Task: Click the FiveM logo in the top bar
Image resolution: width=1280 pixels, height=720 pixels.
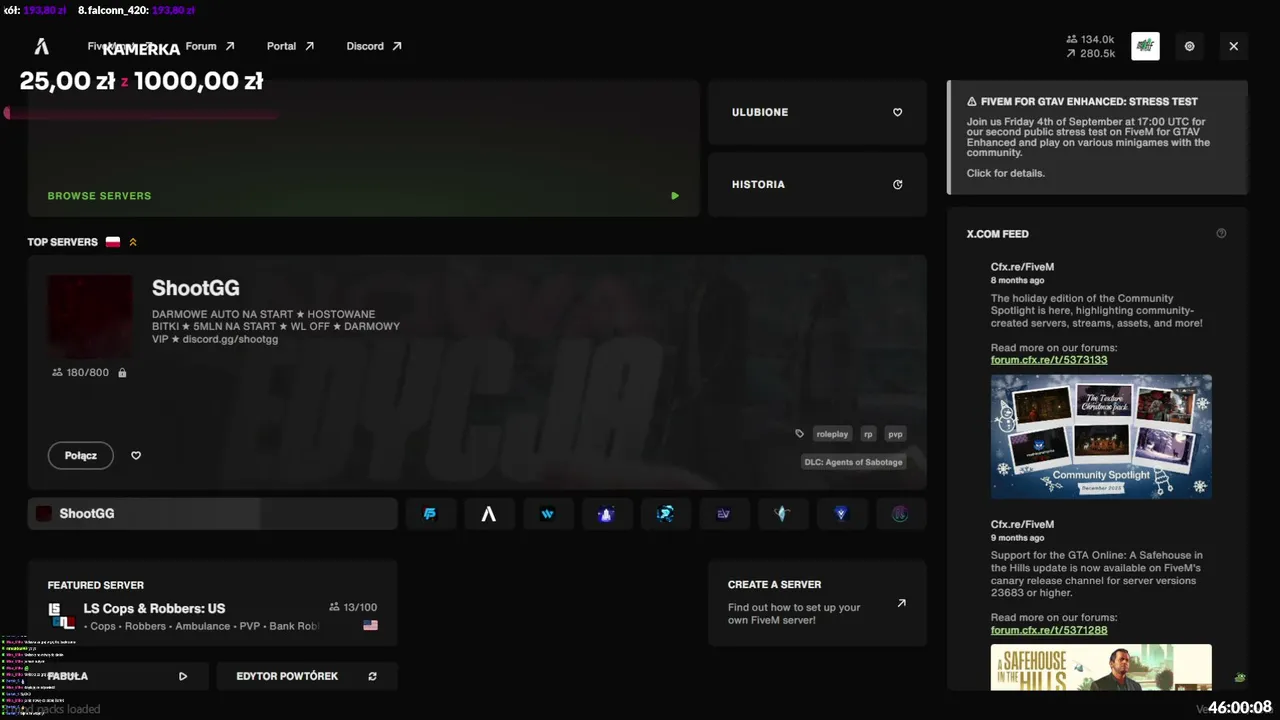Action: [42, 46]
